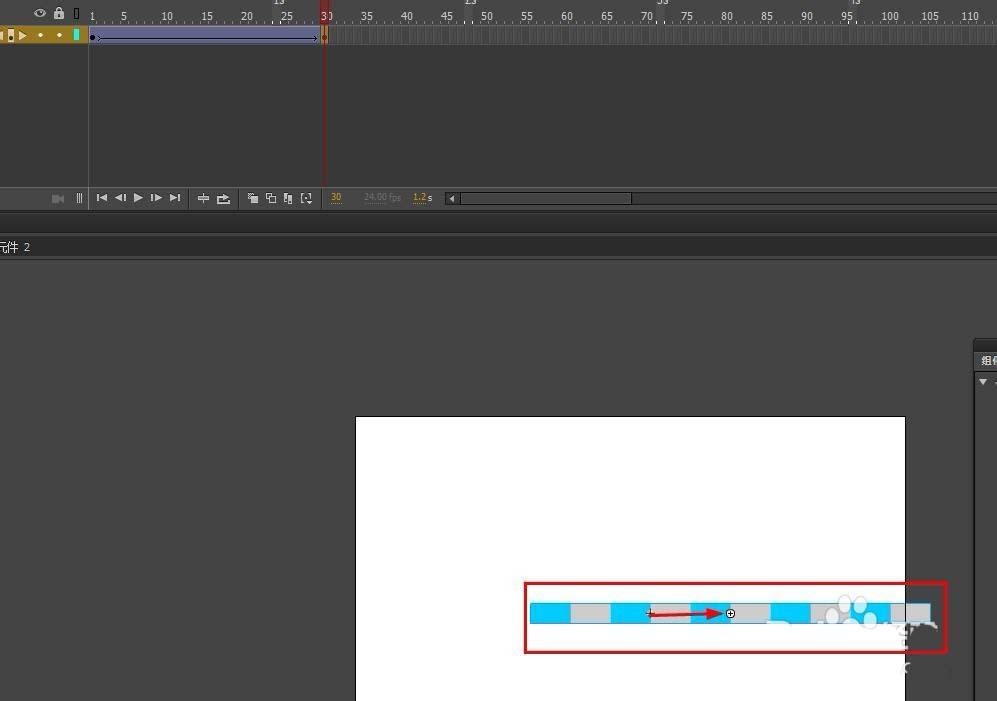Viewport: 997px width, 701px height.
Task: Toggle the layer's lock dot
Action: 59,35
